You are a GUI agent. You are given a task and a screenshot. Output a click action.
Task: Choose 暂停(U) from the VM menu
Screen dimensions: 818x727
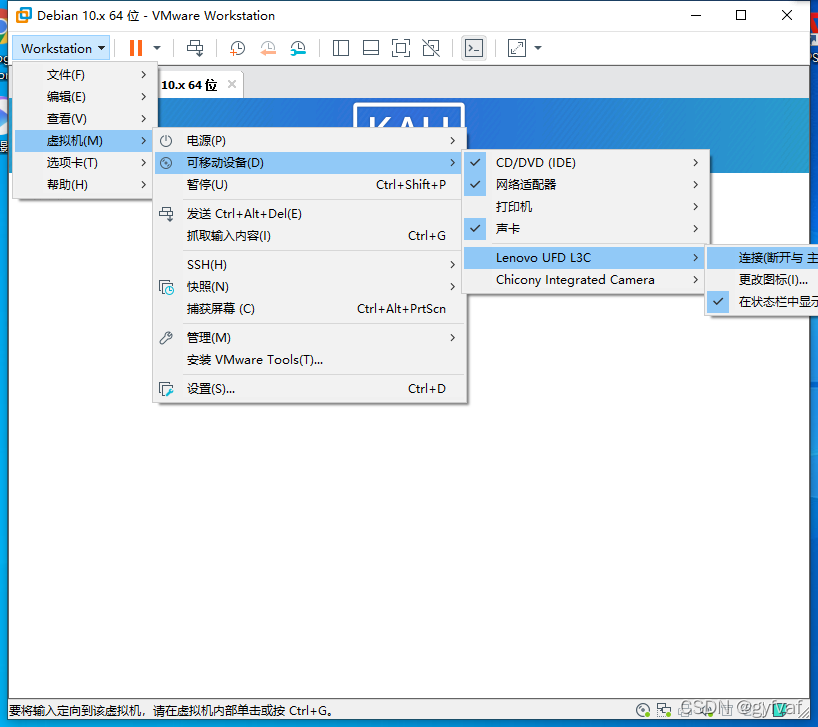point(309,185)
